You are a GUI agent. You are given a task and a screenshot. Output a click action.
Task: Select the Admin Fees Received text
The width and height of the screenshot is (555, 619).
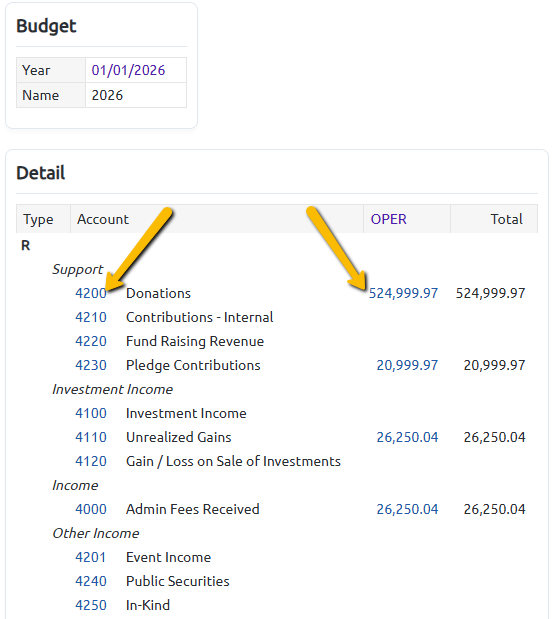click(193, 509)
